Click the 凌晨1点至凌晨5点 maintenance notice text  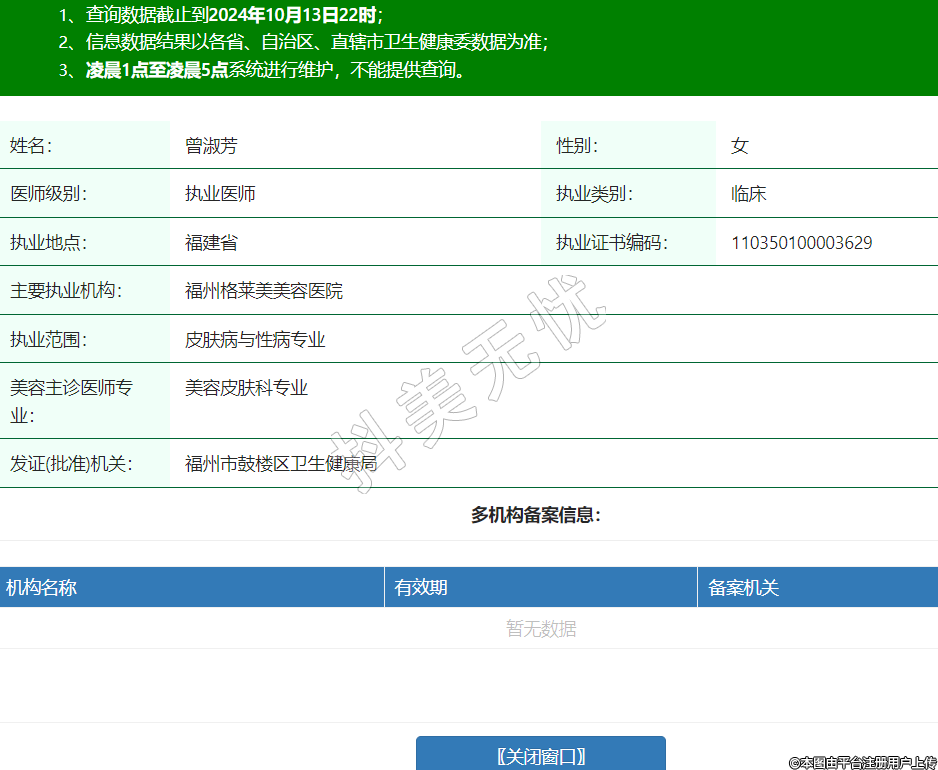pyautogui.click(x=157, y=70)
